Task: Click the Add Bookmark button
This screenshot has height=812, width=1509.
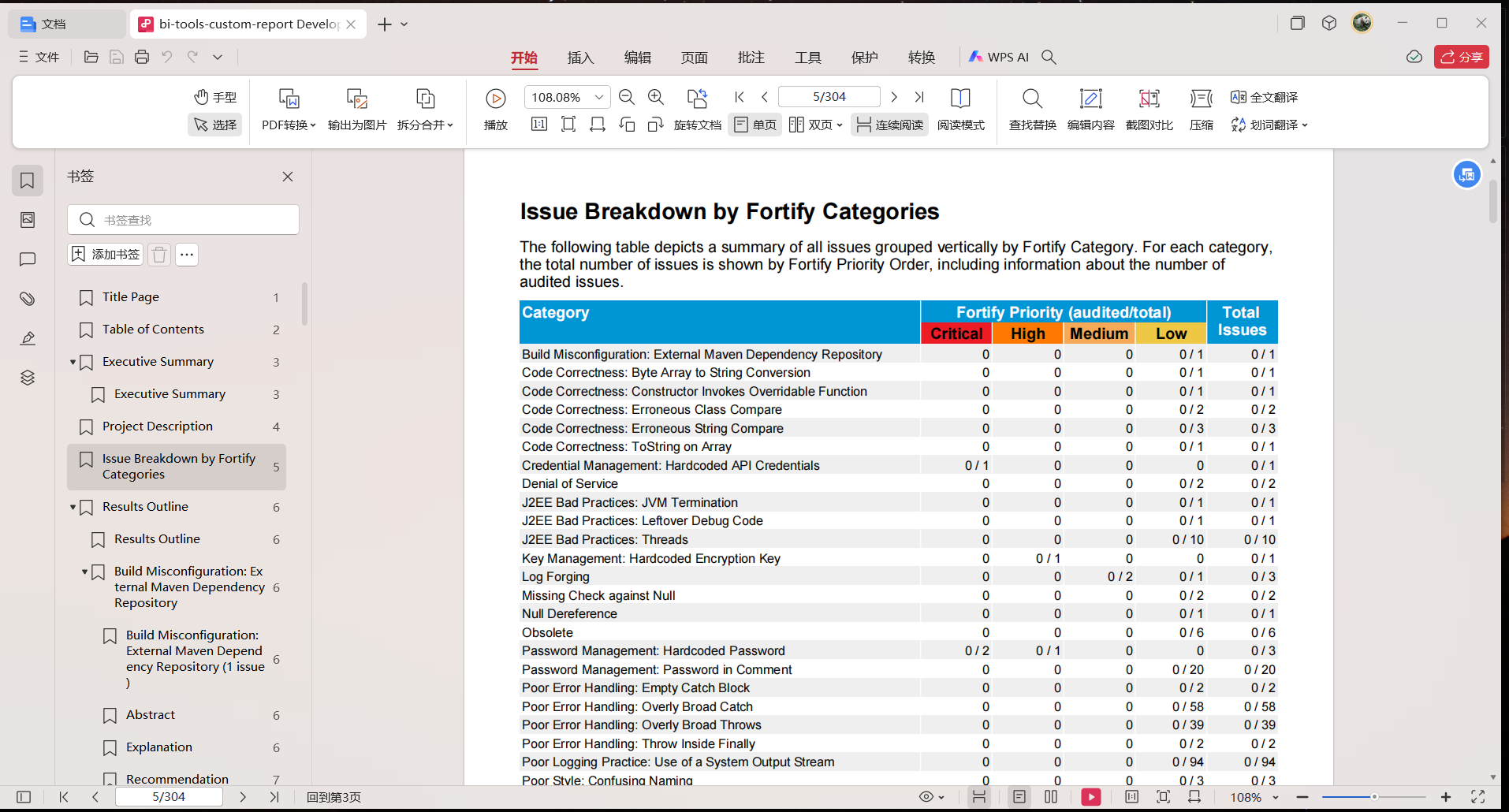Action: pos(106,255)
